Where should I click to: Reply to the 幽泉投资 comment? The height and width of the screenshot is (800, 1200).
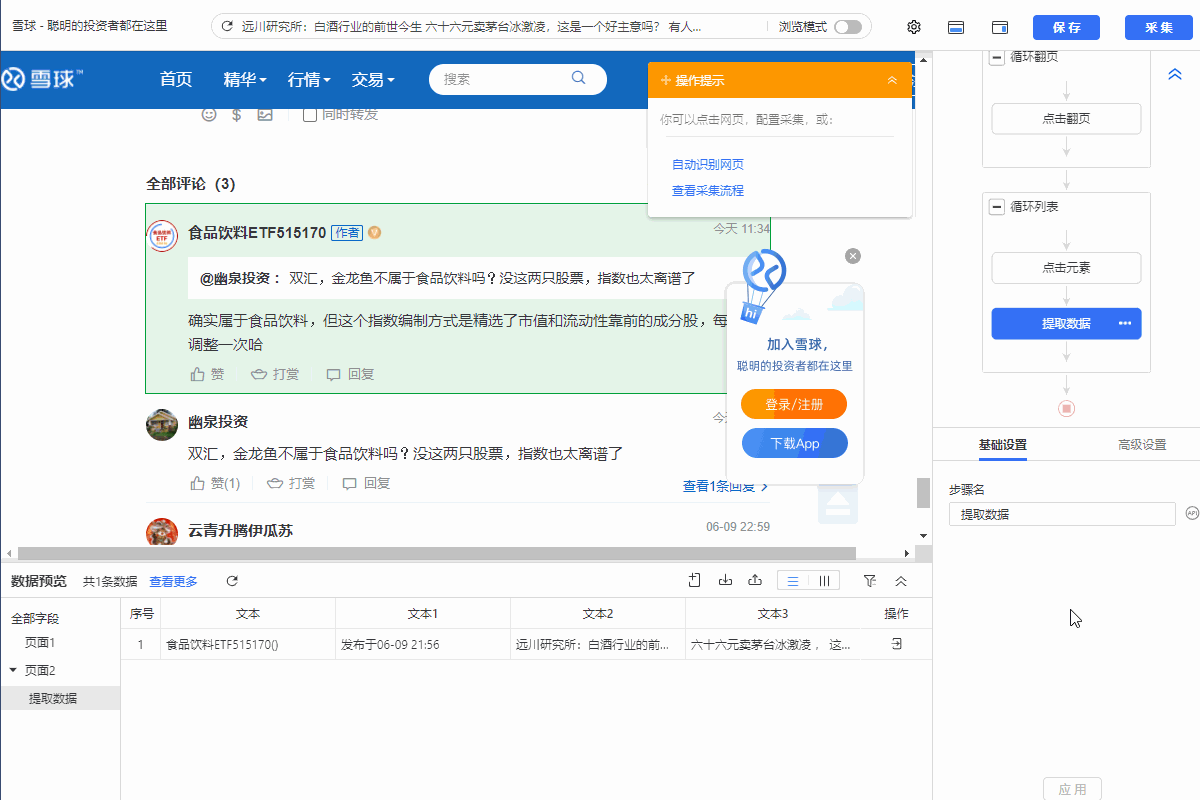point(366,483)
